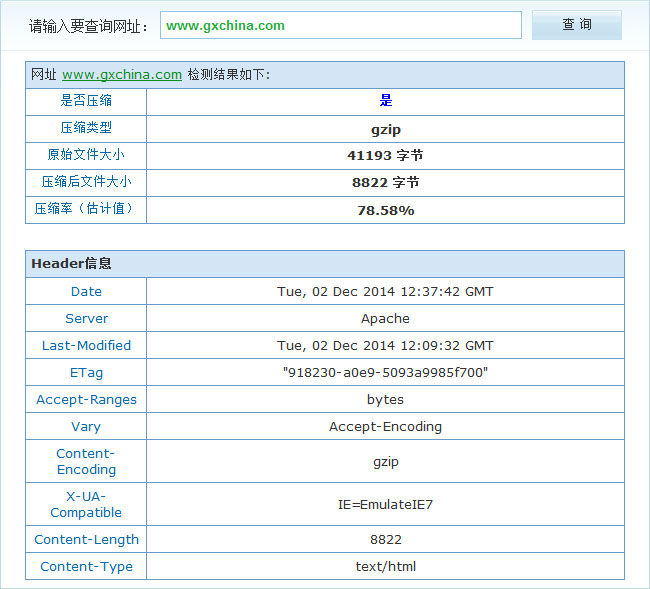The height and width of the screenshot is (589, 650).
Task: Click the 请输入要查询网址 prompt label
Action: pyautogui.click(x=88, y=26)
